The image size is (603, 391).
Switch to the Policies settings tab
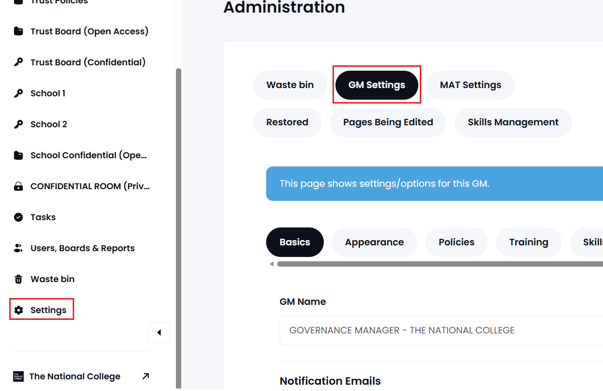[456, 242]
